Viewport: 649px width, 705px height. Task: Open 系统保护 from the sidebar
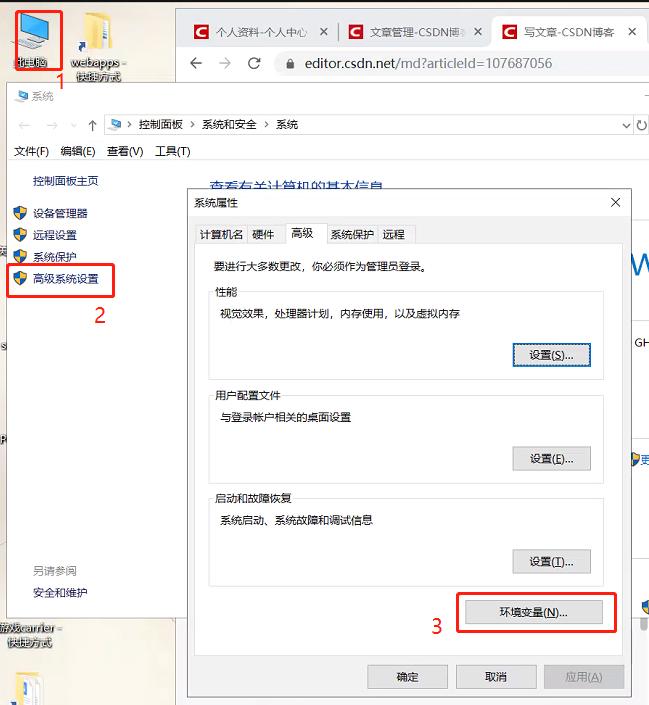point(54,257)
